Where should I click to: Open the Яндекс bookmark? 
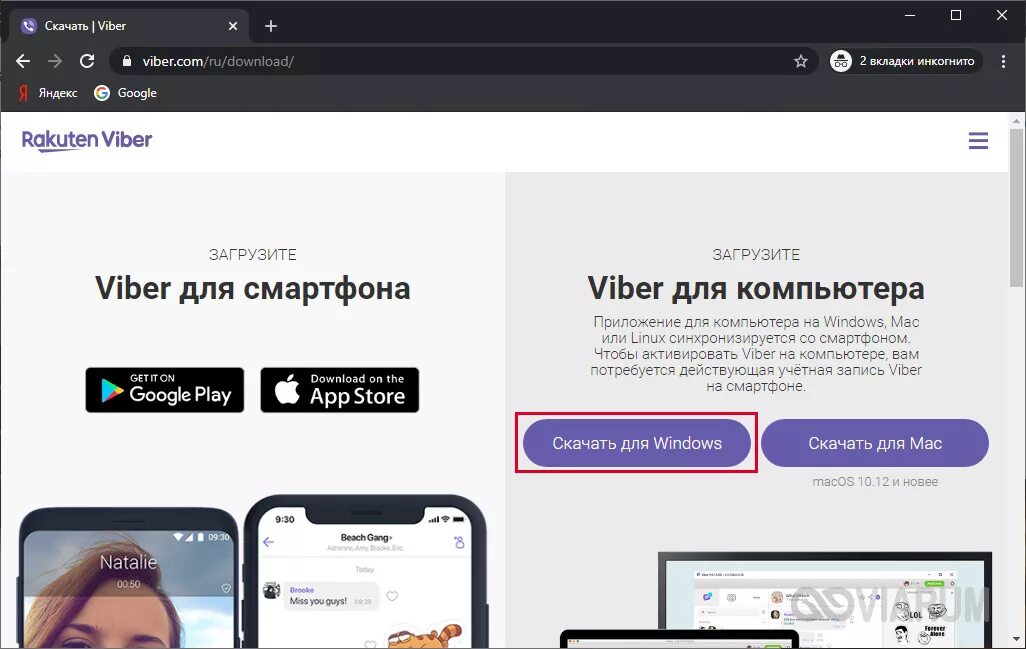[48, 93]
